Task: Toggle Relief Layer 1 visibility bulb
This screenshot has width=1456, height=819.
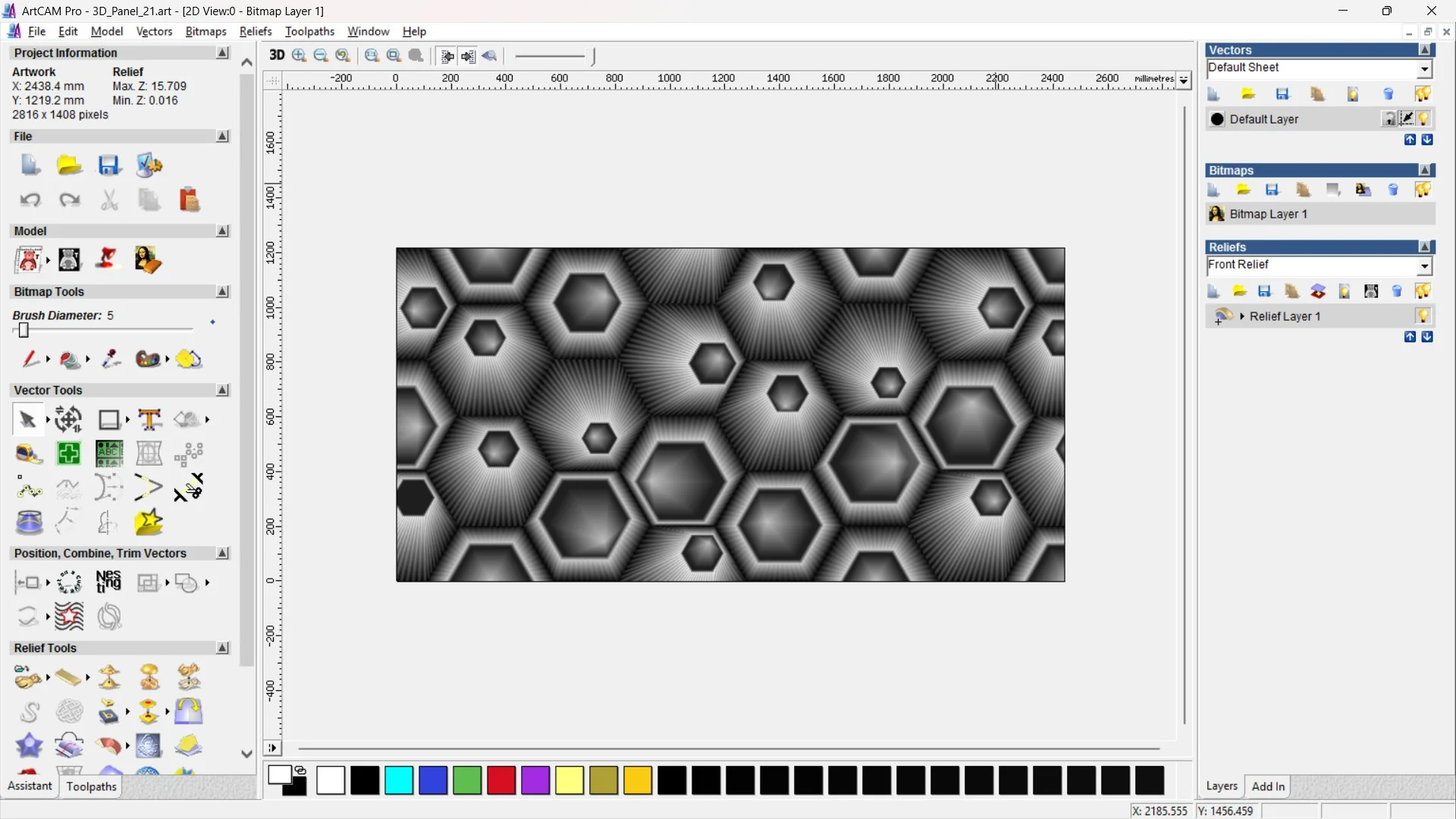Action: point(1423,316)
